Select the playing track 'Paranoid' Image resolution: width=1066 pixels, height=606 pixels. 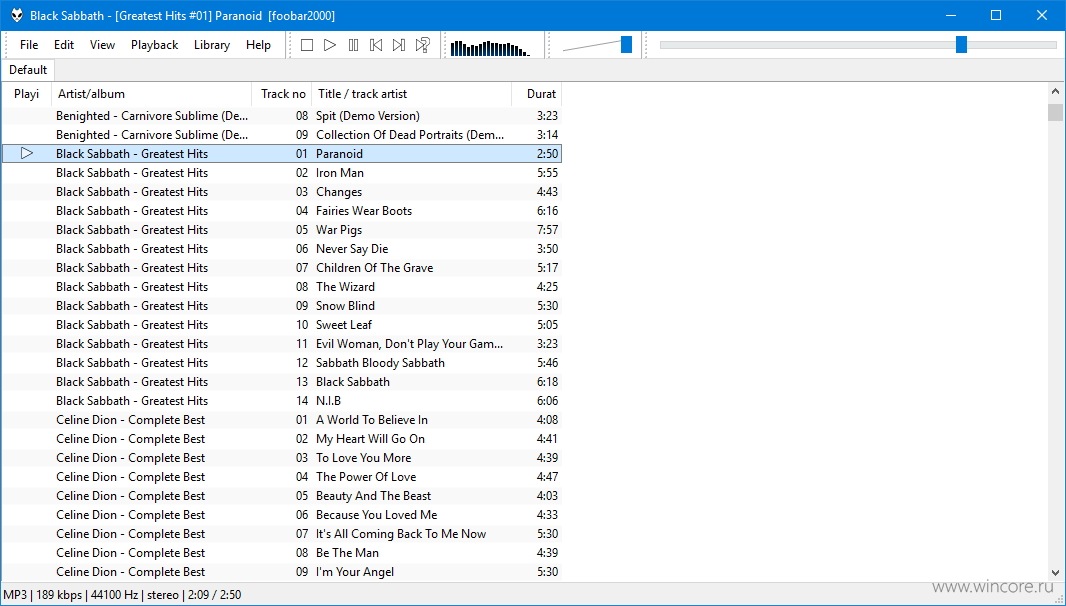281,154
